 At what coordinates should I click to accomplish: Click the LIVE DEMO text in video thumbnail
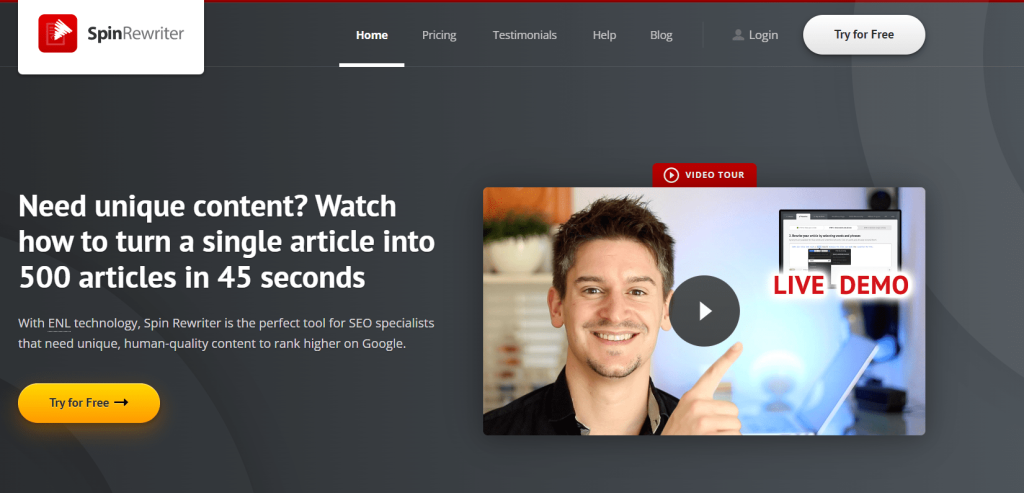pyautogui.click(x=840, y=285)
